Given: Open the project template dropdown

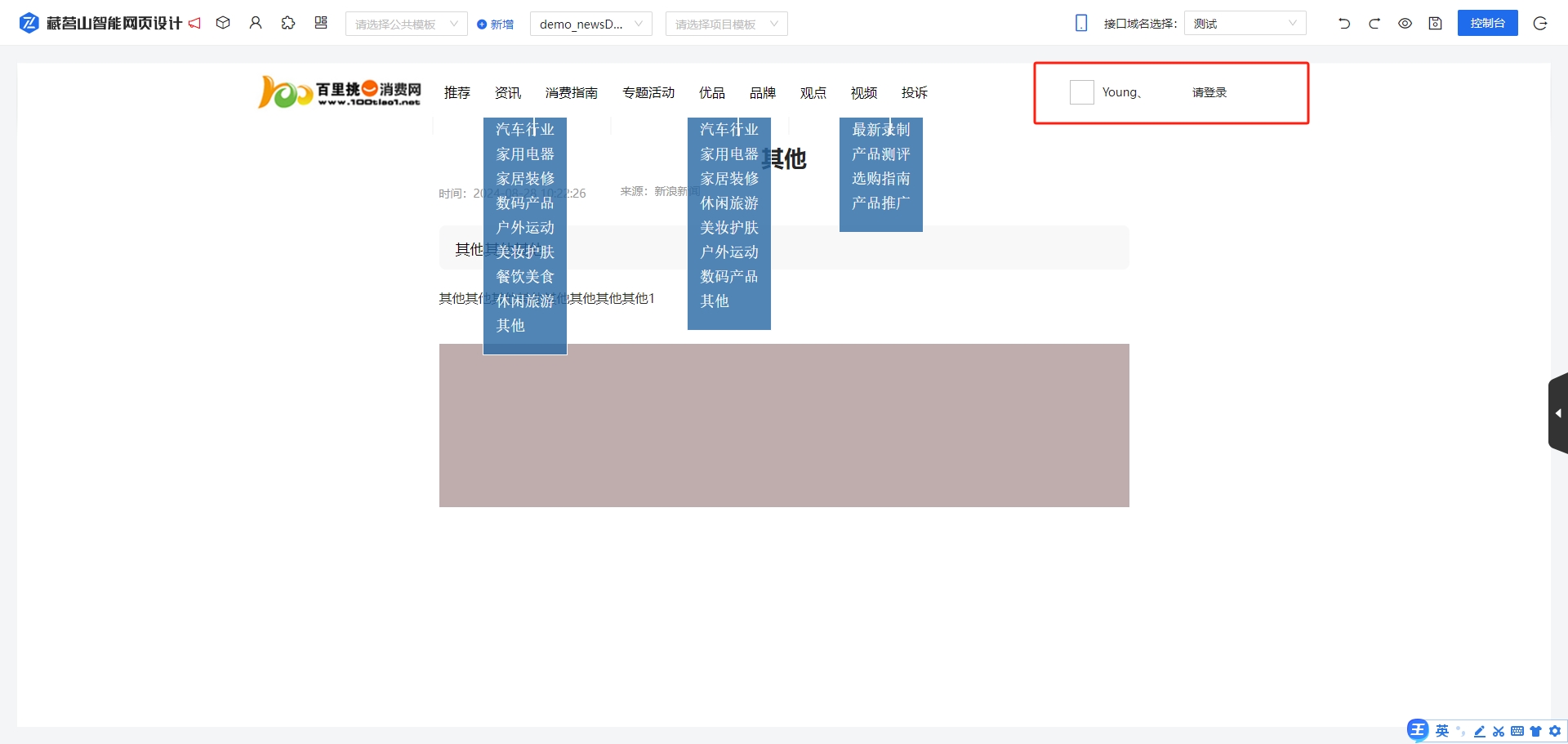Looking at the screenshot, I should click(727, 24).
